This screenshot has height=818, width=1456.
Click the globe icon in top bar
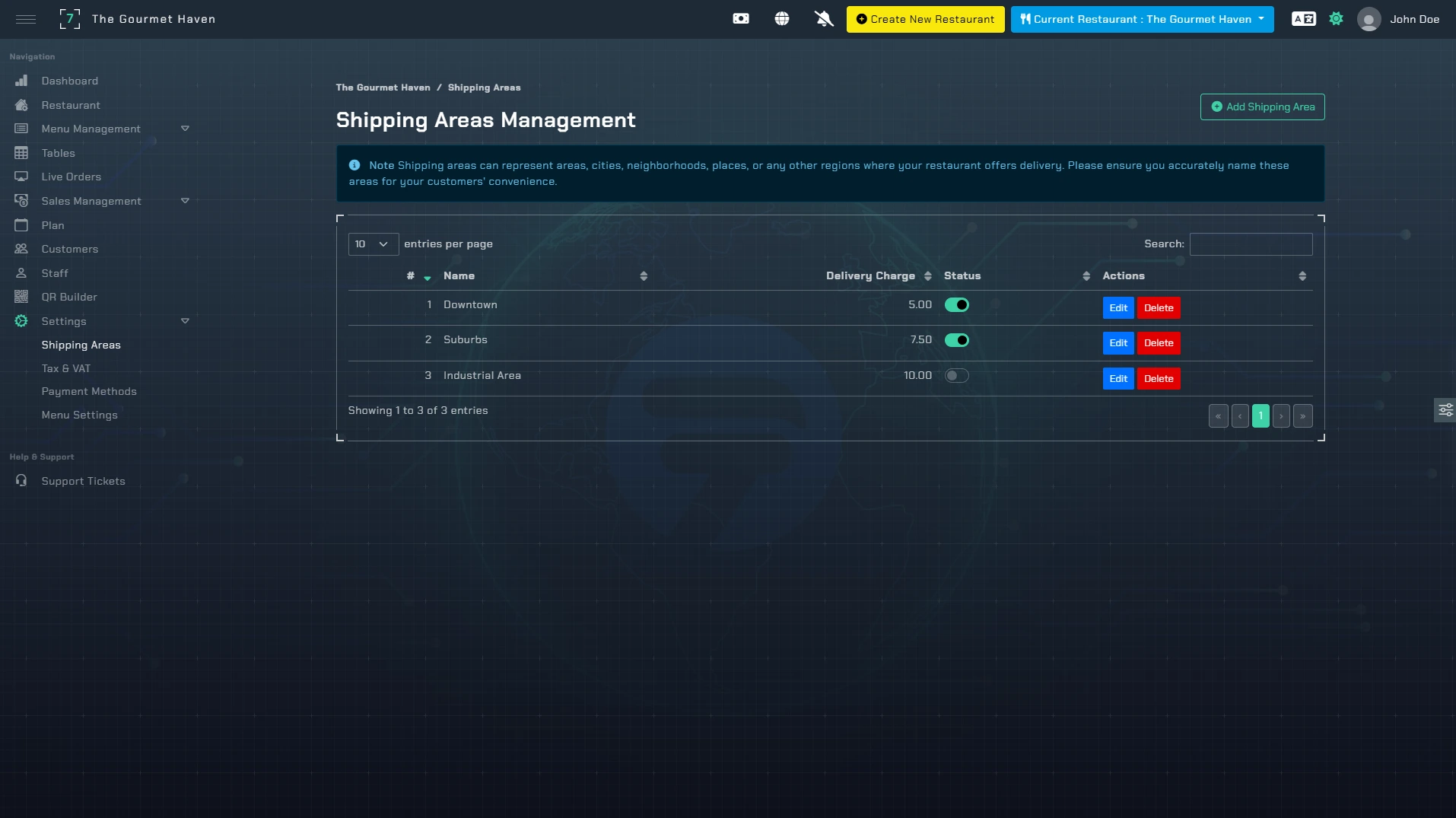(x=782, y=19)
